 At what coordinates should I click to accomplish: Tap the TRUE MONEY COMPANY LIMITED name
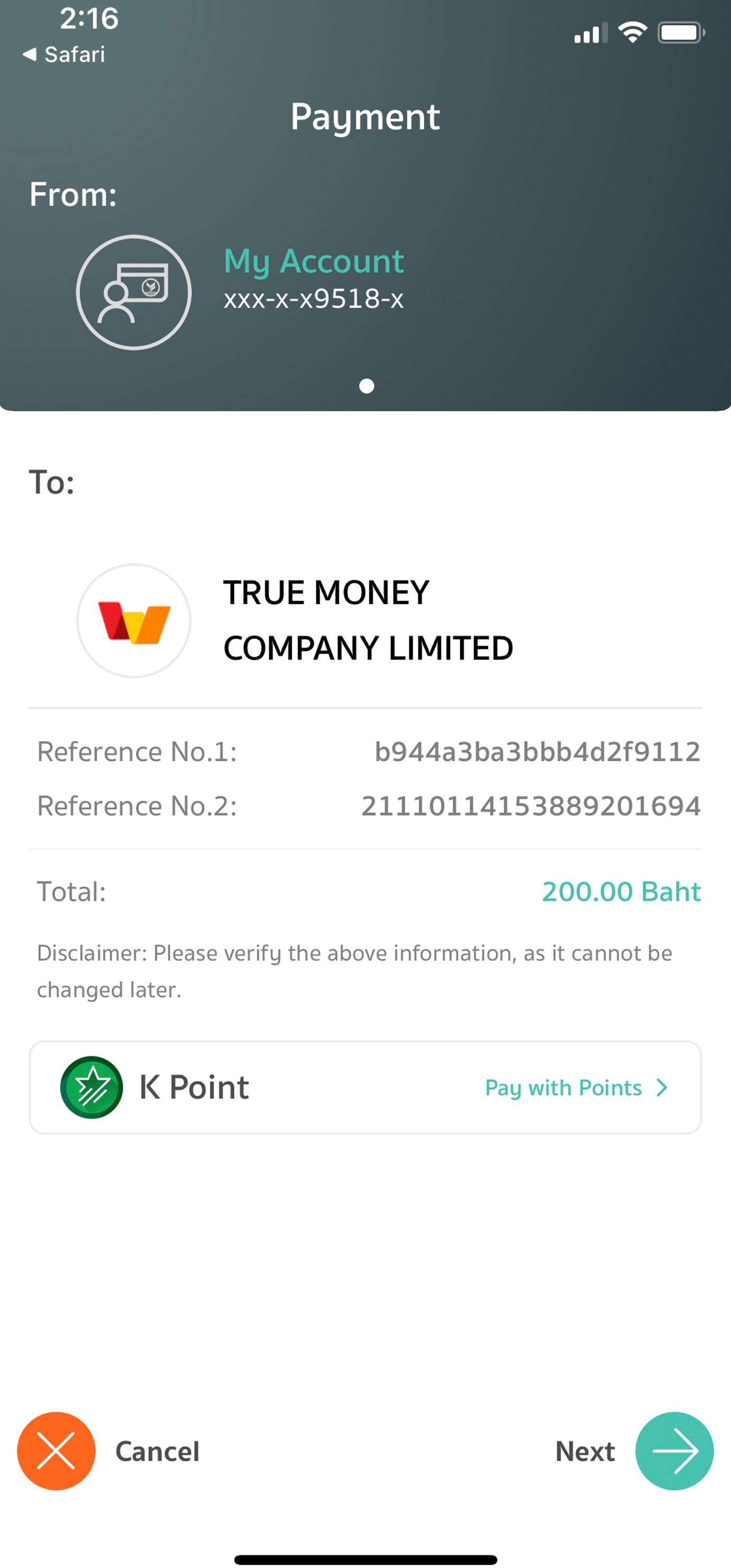pos(368,620)
